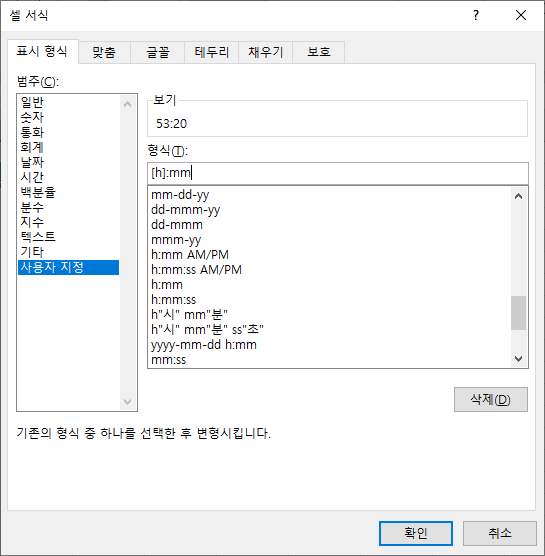Cancel with the 취소 button
Viewport: 545px width, 556px height.
[500, 533]
